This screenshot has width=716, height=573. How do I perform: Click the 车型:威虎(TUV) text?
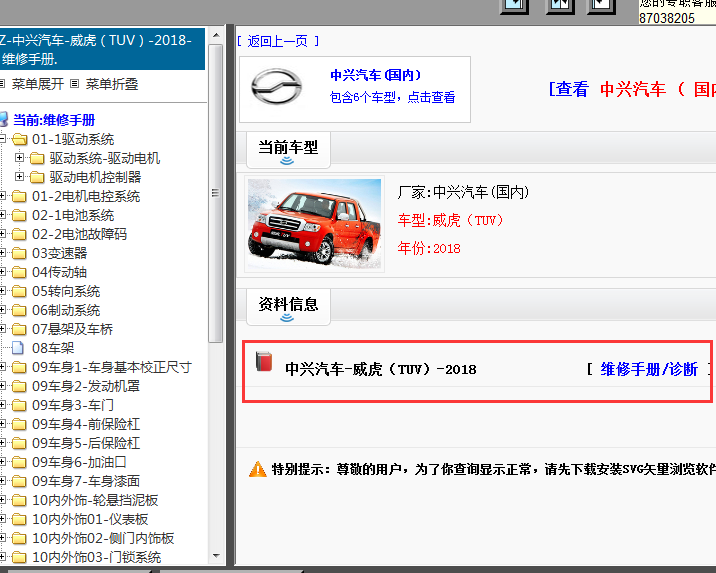(x=450, y=221)
